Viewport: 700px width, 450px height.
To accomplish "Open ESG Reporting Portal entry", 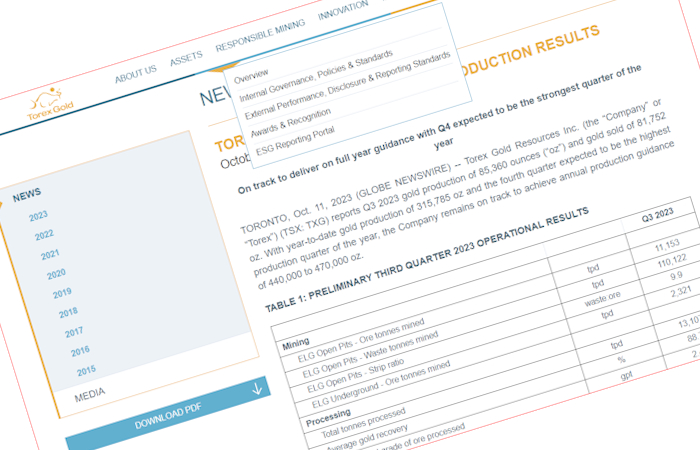I will point(295,141).
